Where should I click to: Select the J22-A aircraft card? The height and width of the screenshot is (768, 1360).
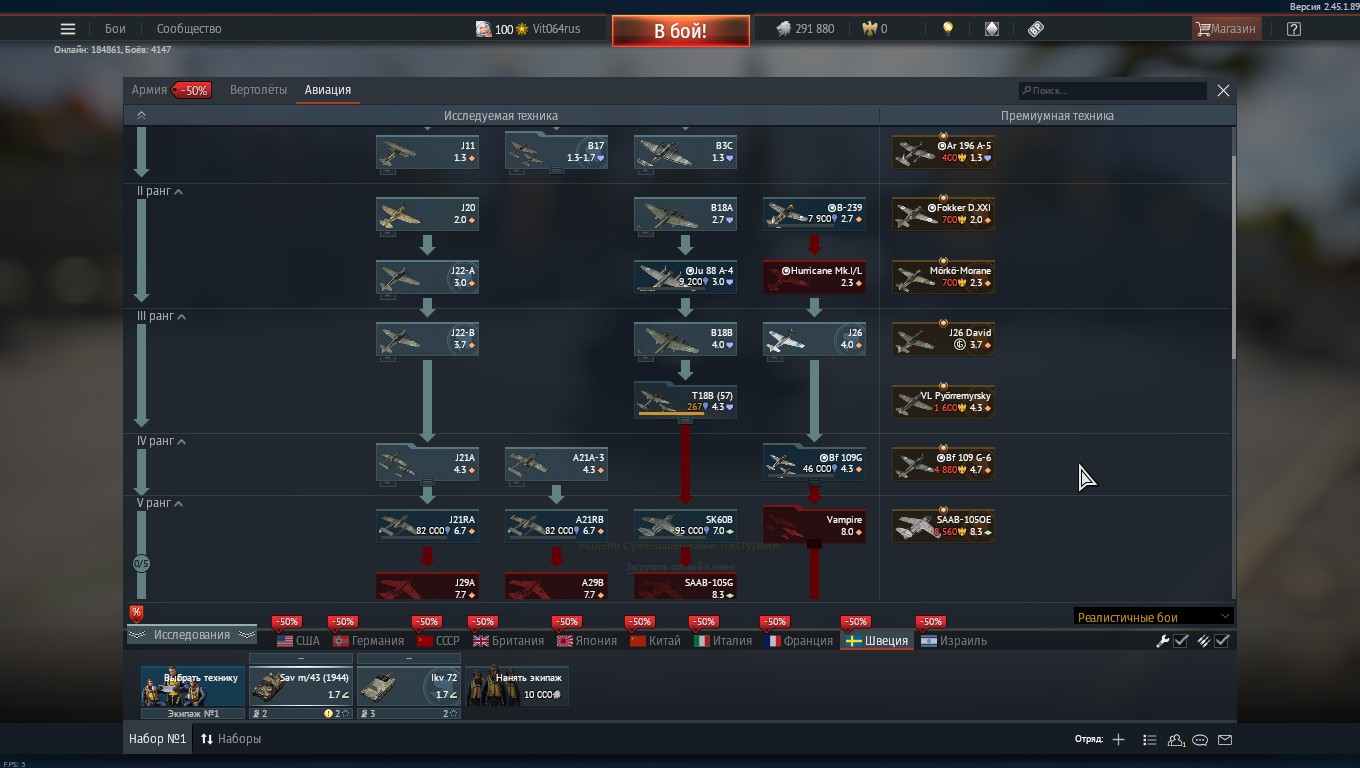(x=427, y=277)
